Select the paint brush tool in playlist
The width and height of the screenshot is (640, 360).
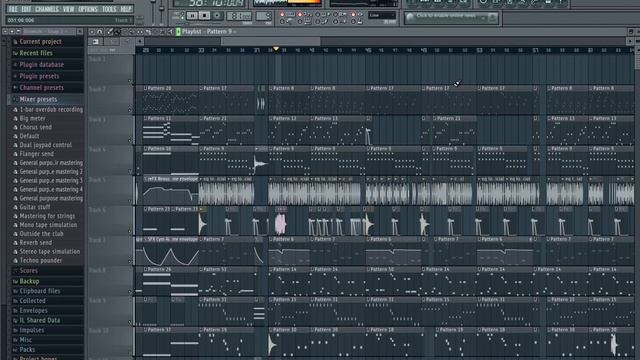coord(118,31)
